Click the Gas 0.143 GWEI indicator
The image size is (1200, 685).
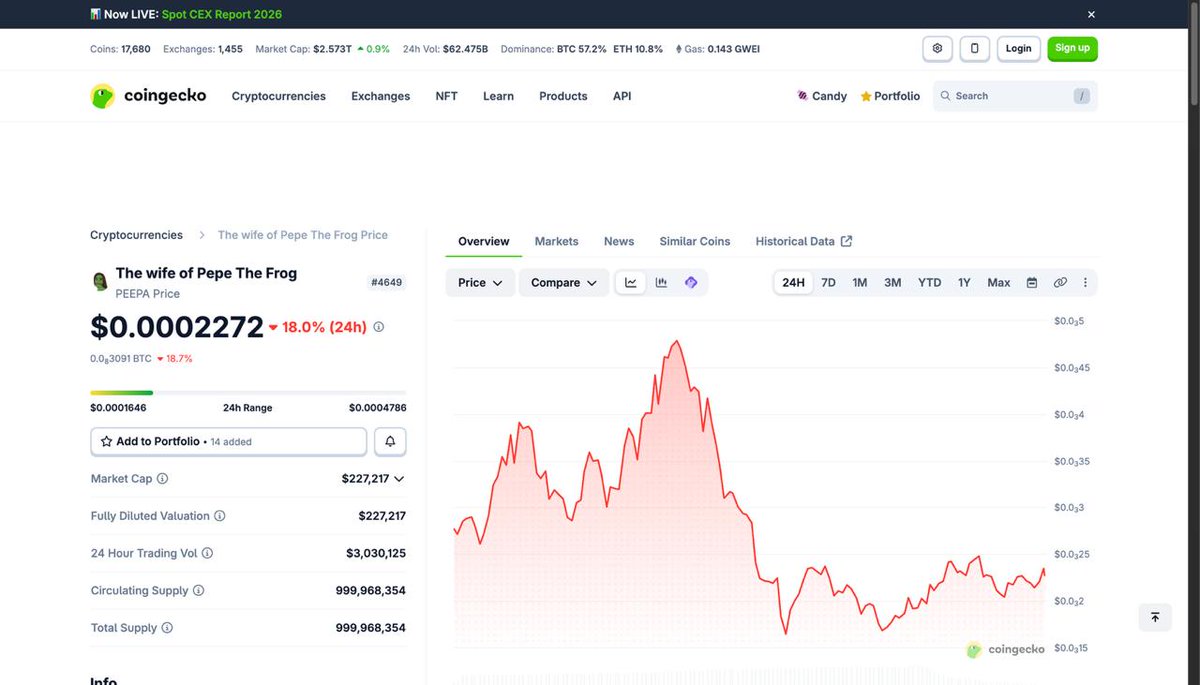coord(717,48)
